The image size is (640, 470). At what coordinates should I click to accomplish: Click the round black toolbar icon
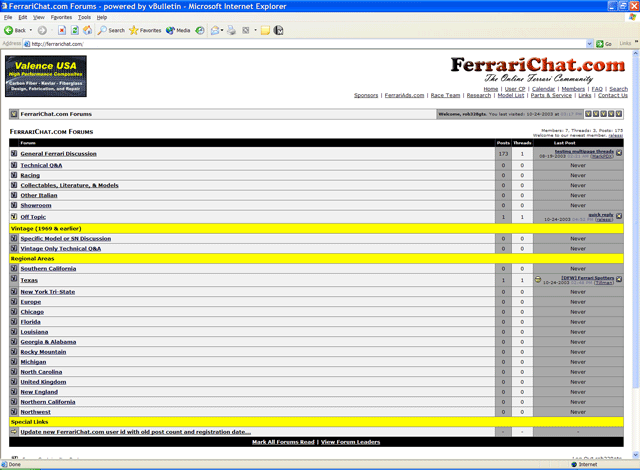click(x=278, y=31)
